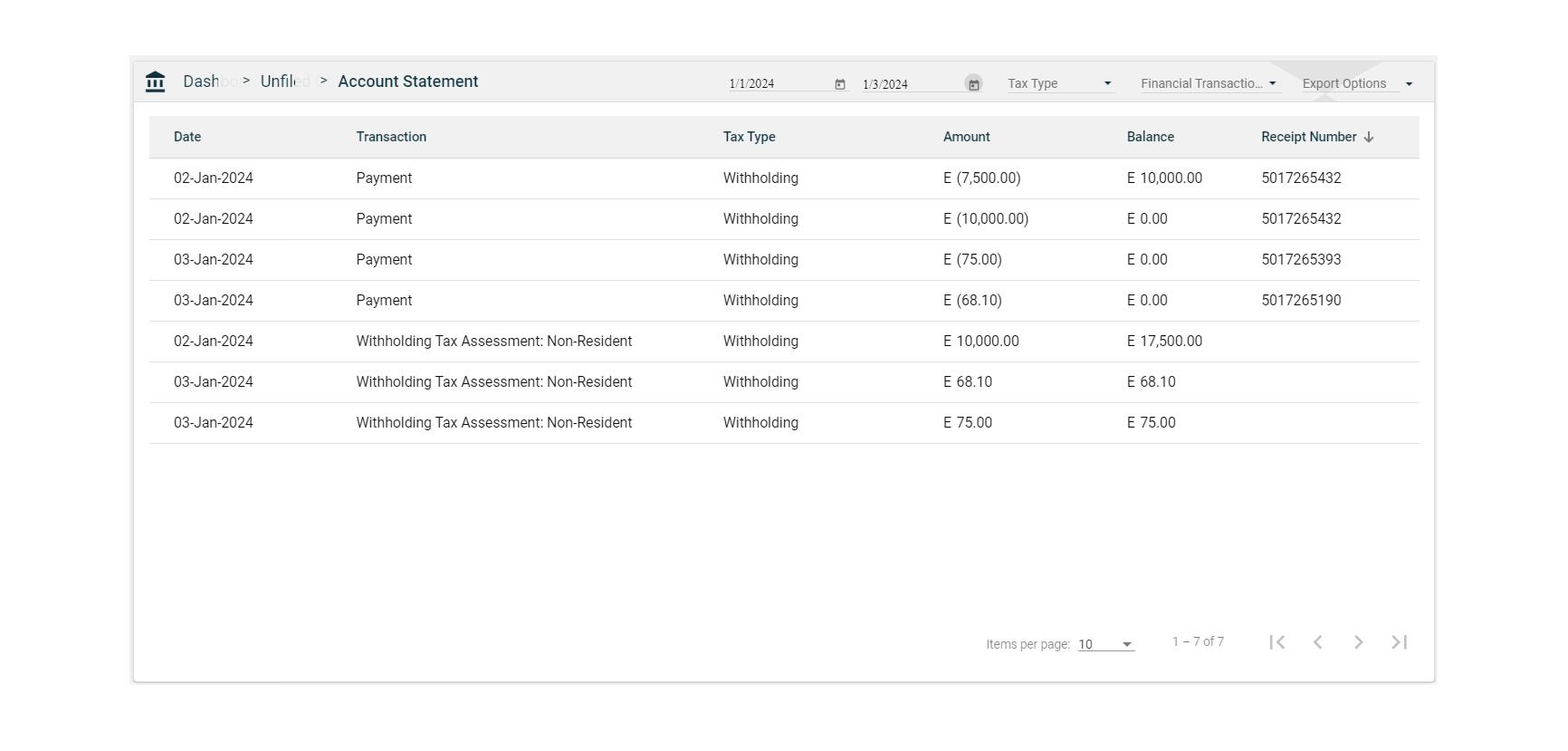Open the Export Options dropdown
The height and width of the screenshot is (751, 1568).
1356,83
